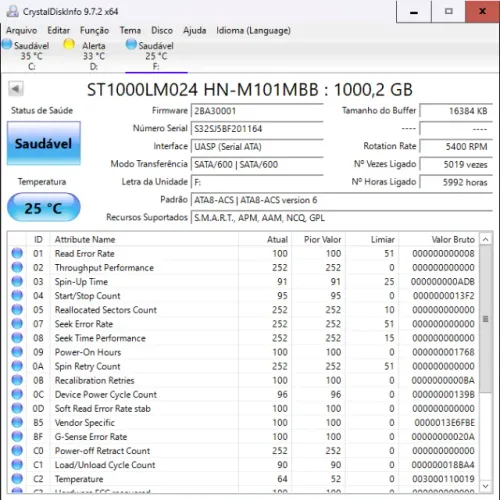Click the CrystalDiskInfo app icon in title bar
500x500 pixels.
point(13,12)
